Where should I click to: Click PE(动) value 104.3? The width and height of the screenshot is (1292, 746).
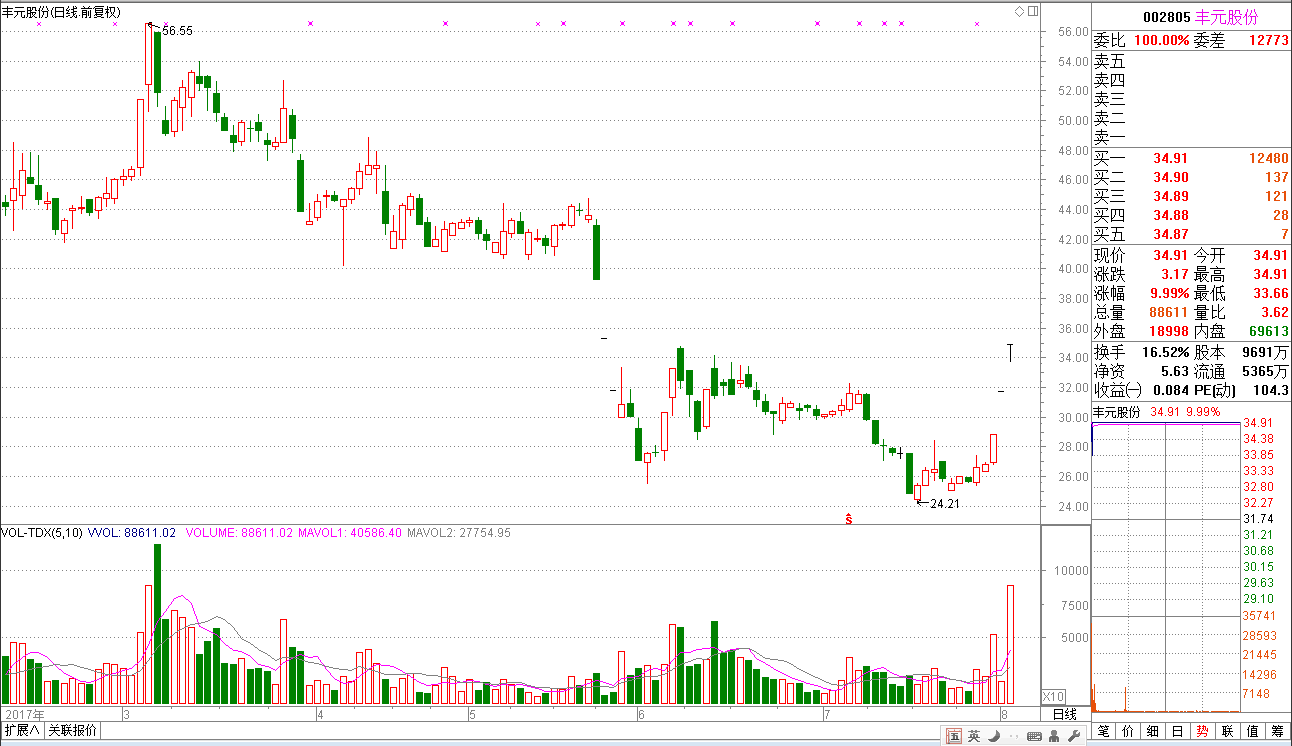click(1270, 390)
